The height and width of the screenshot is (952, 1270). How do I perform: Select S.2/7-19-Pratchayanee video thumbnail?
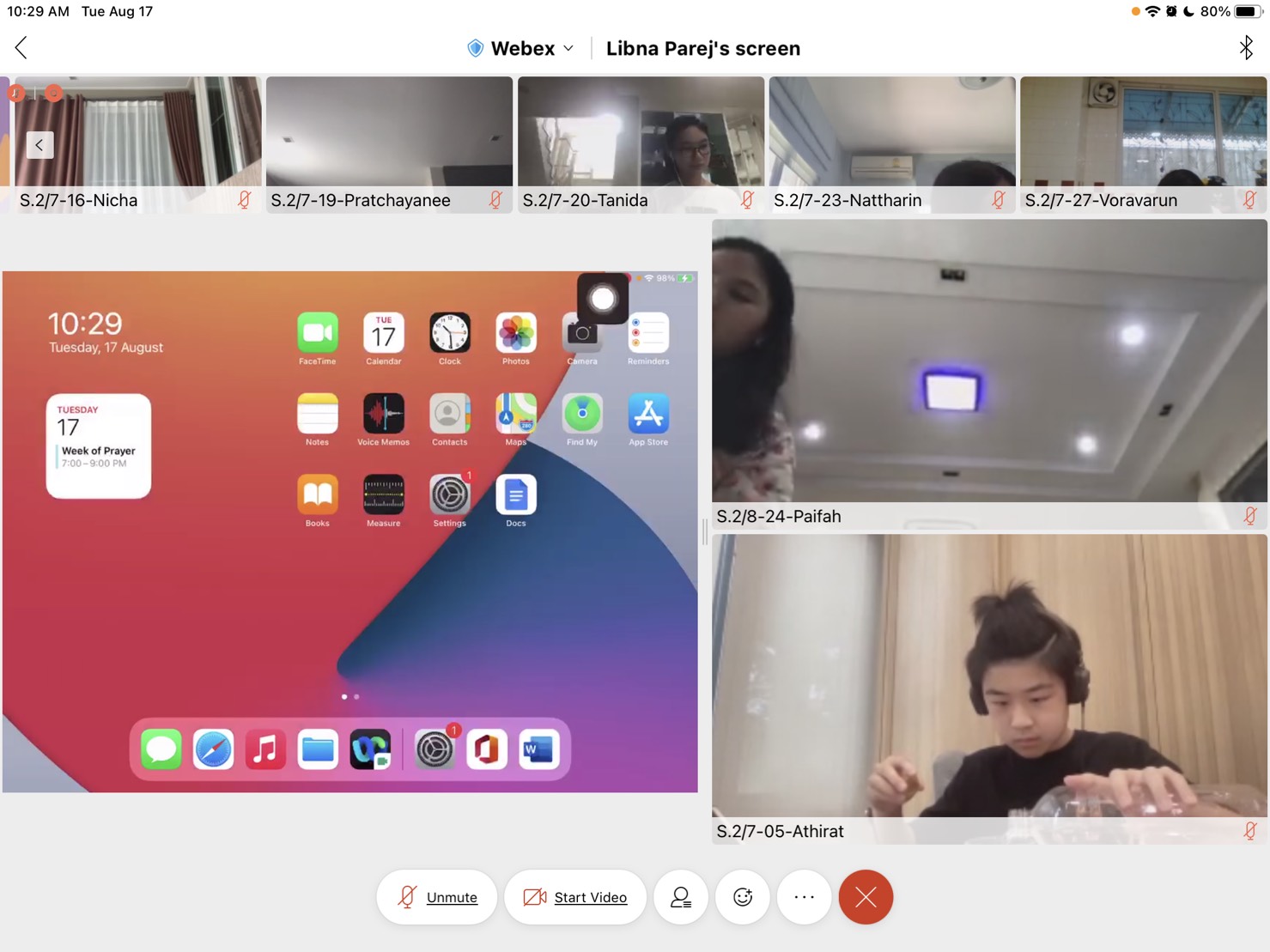[389, 144]
